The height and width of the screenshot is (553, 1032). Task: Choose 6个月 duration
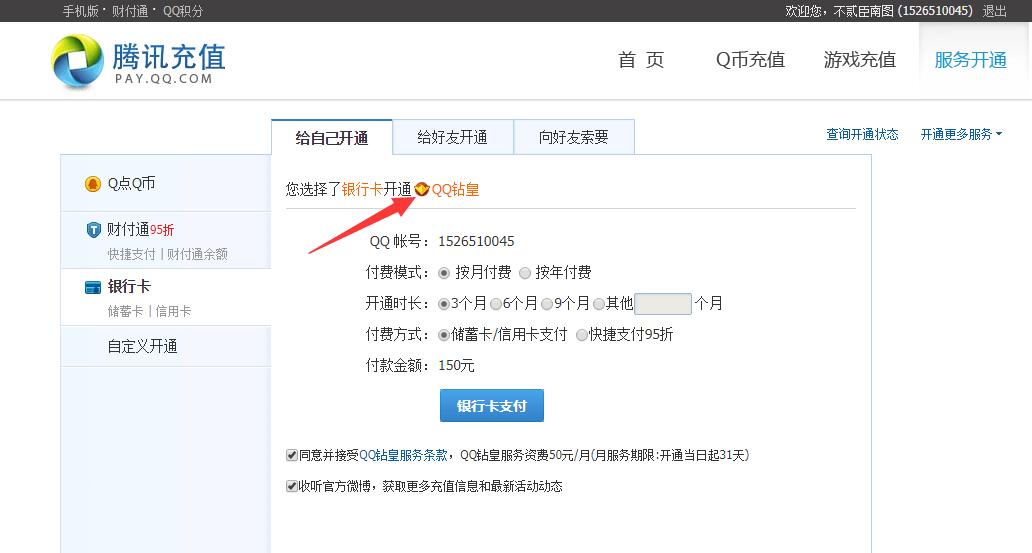tap(496, 303)
